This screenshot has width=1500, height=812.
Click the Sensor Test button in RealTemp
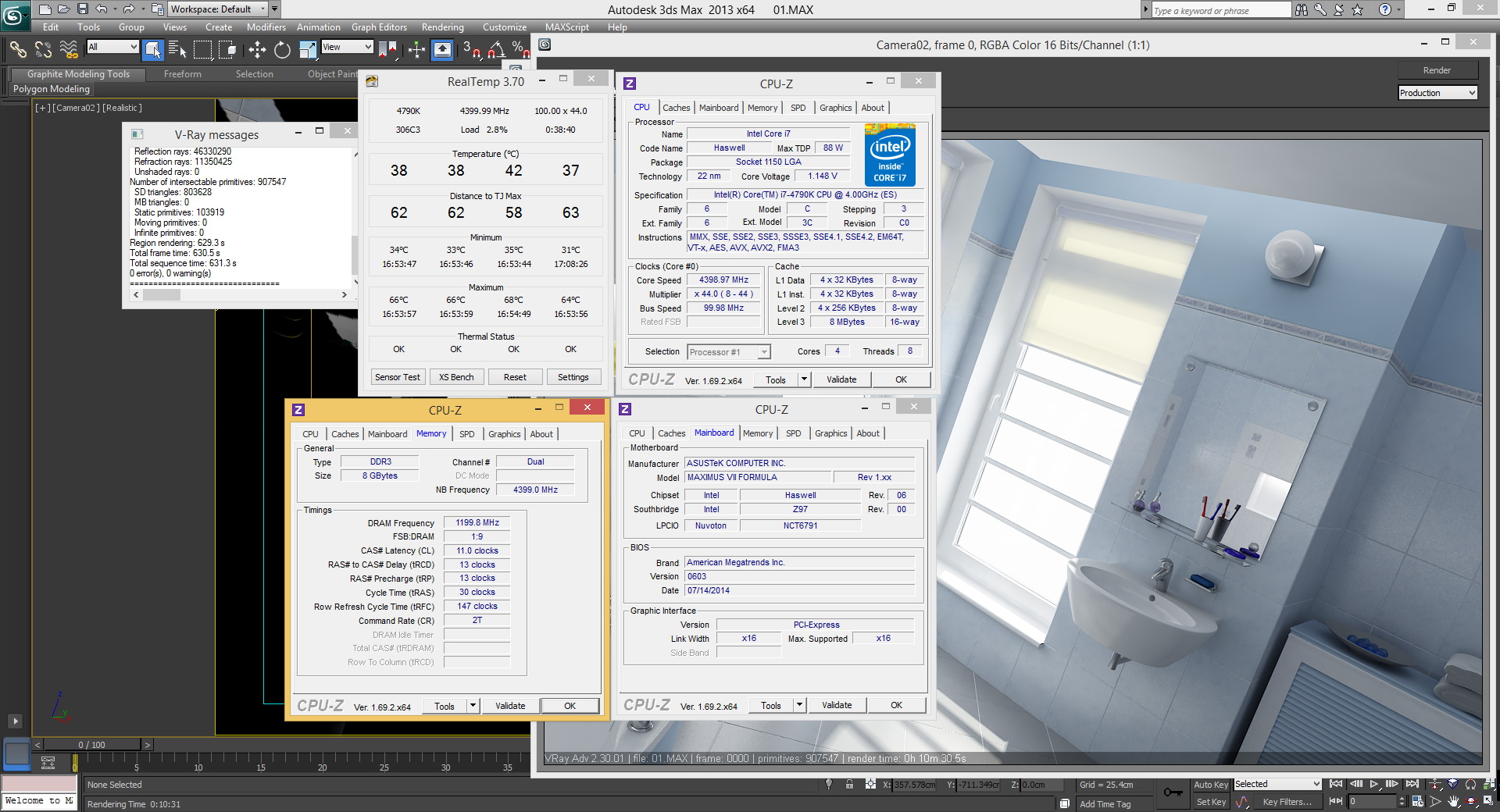[397, 377]
